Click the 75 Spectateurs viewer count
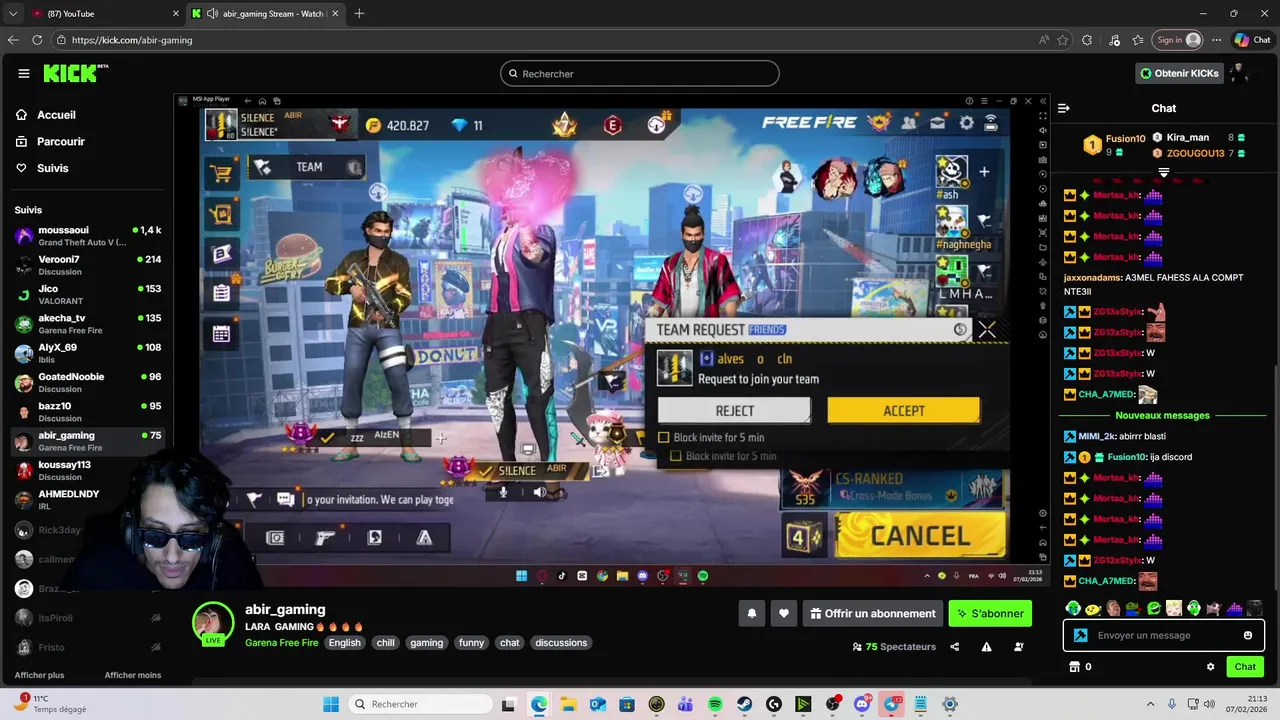The width and height of the screenshot is (1280, 720). point(894,647)
